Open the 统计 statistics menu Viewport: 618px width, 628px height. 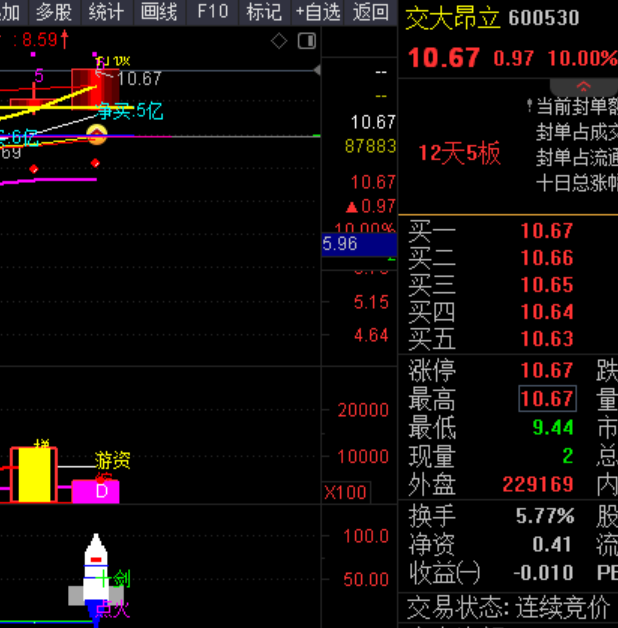click(x=107, y=12)
